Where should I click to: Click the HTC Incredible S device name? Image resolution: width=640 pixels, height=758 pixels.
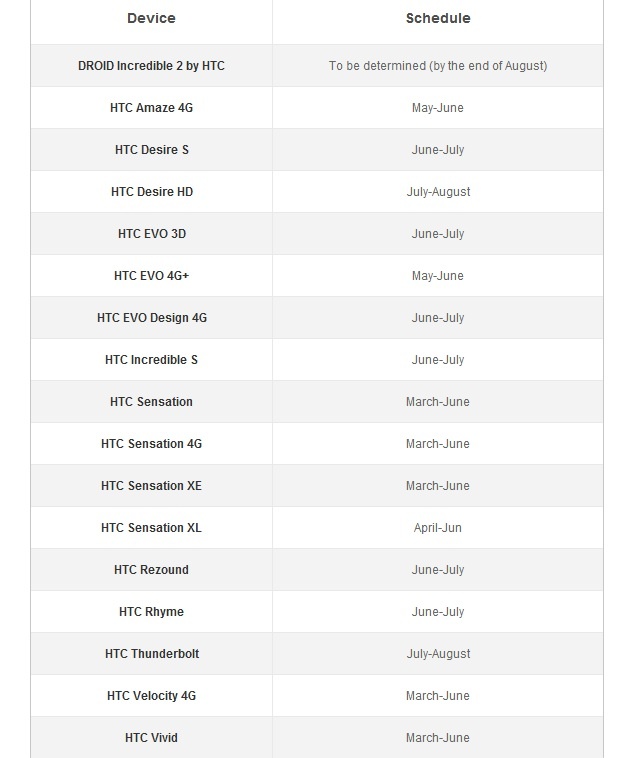(x=151, y=360)
